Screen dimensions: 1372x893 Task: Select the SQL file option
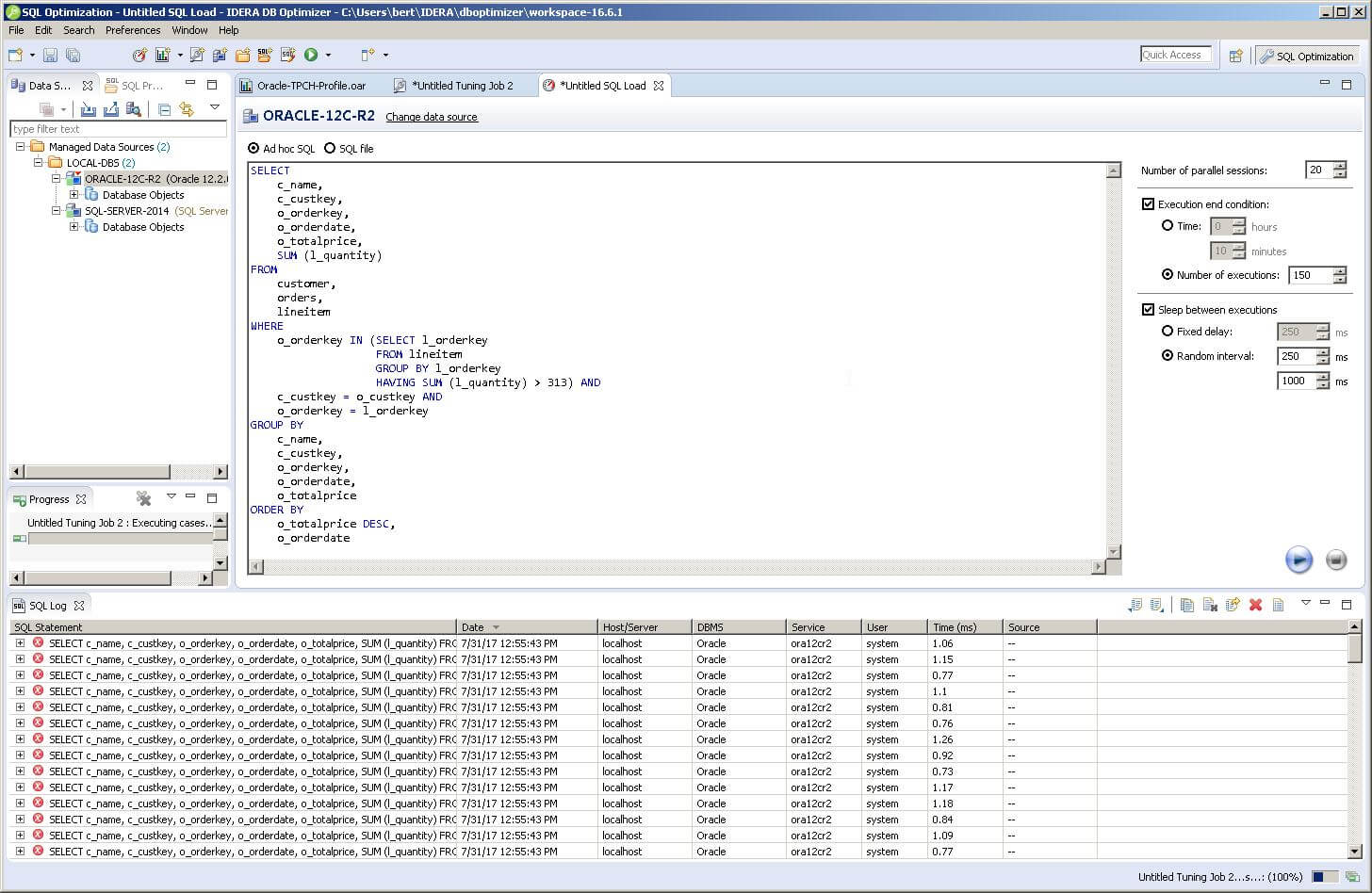click(x=330, y=148)
